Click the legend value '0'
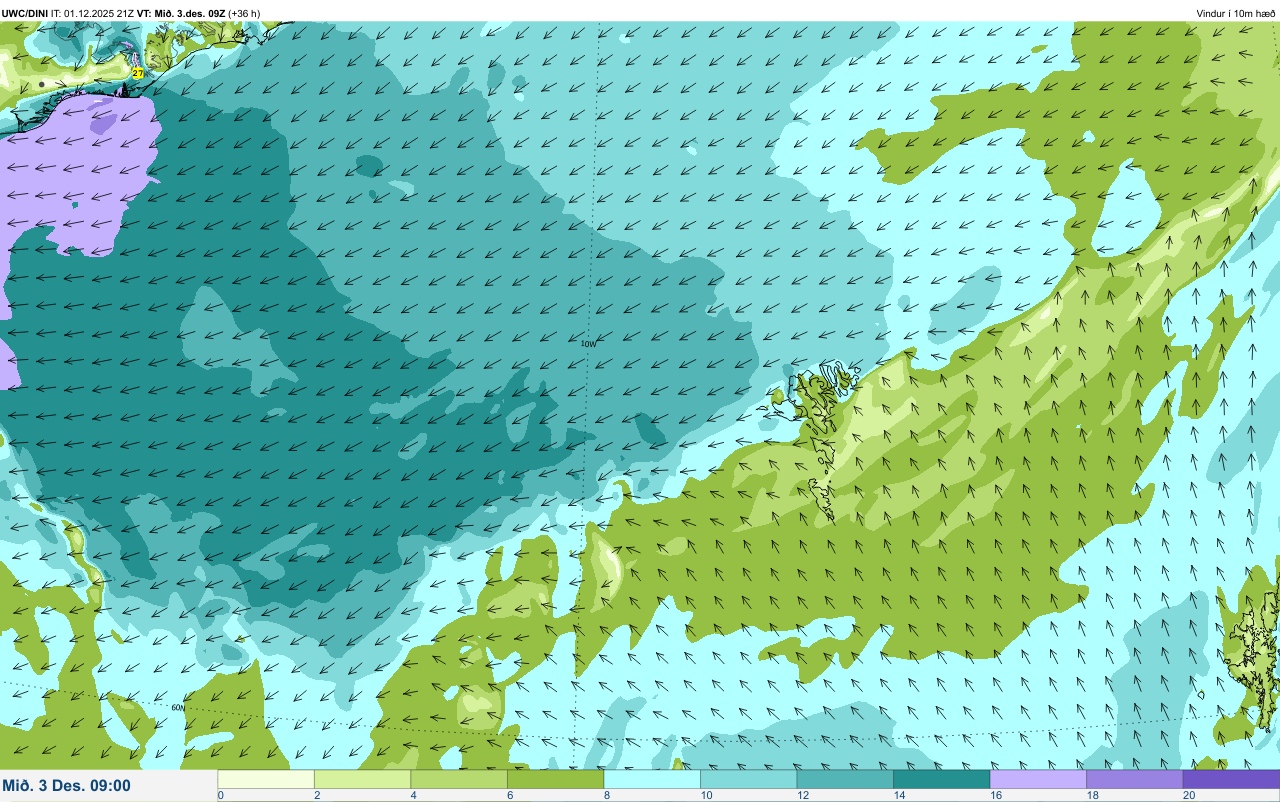The width and height of the screenshot is (1280, 802). pyautogui.click(x=220, y=796)
